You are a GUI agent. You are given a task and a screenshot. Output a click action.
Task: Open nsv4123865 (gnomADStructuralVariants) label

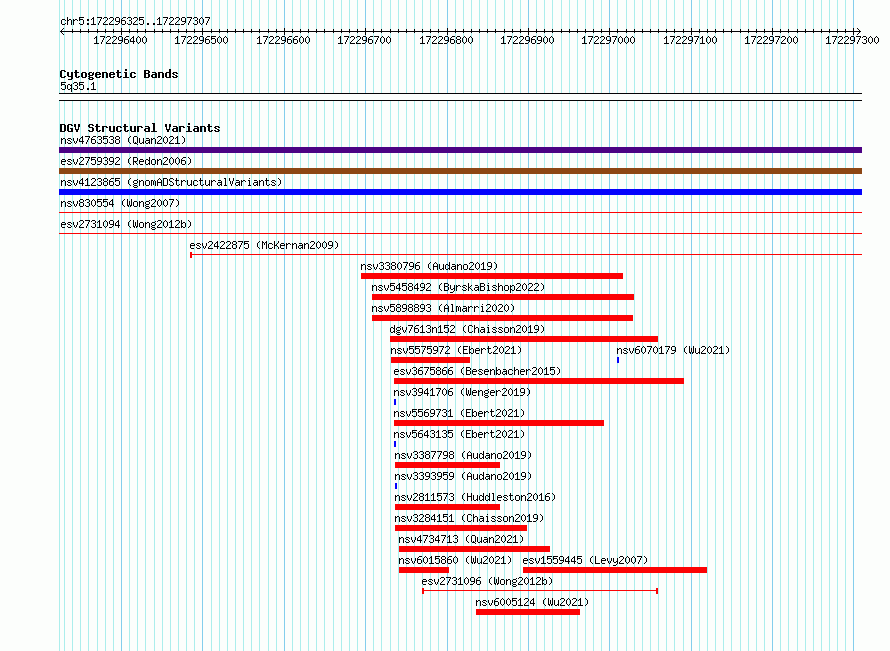tap(171, 182)
